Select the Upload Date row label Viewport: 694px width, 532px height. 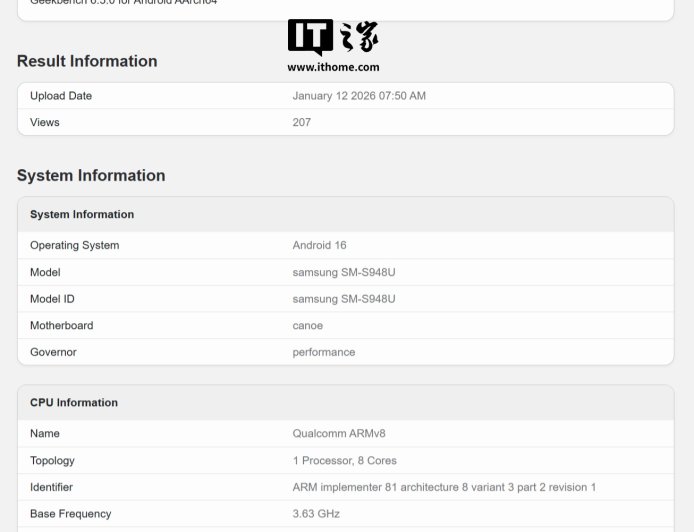pos(61,96)
